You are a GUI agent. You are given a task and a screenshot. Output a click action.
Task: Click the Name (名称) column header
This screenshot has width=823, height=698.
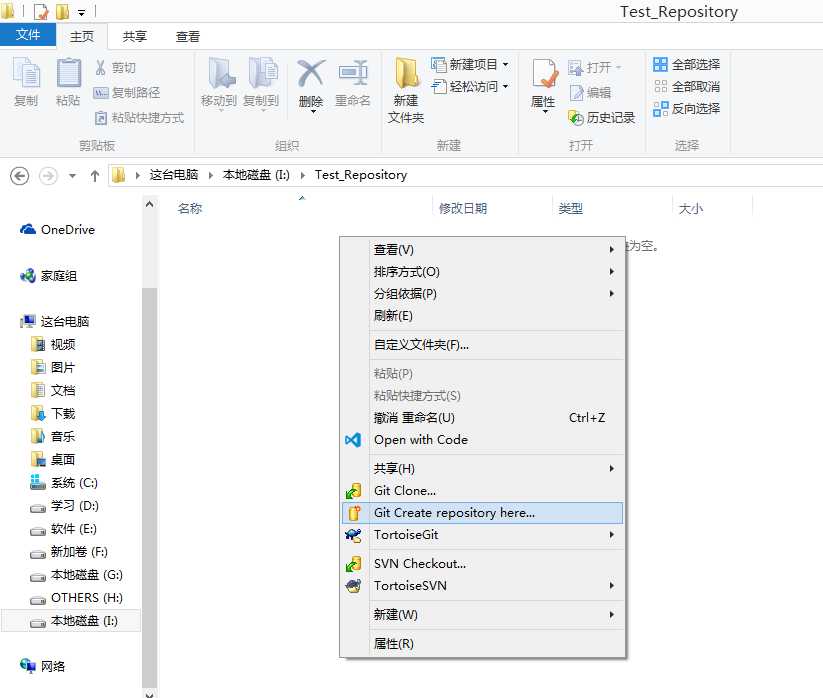click(190, 208)
